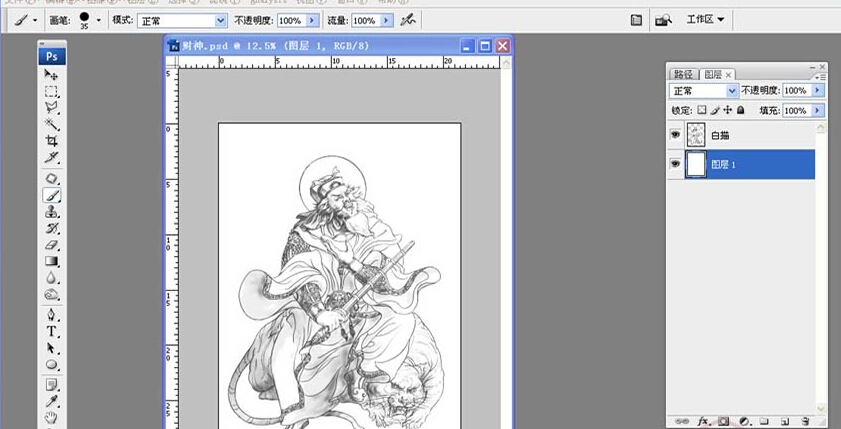Viewport: 841px width, 429px height.
Task: Toggle the brushes panel icon in options bar
Action: point(636,20)
